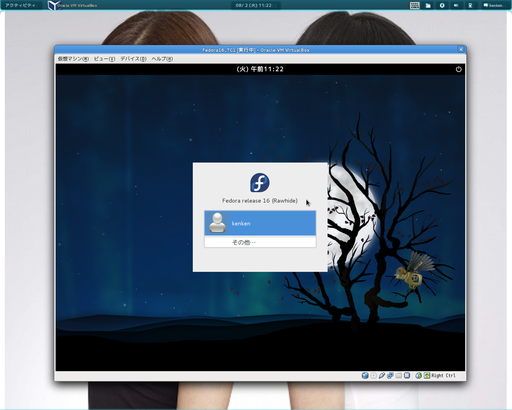Viewport: 512px width, 410px height.
Task: Click the Right Ctrl host key label
Action: [443, 376]
